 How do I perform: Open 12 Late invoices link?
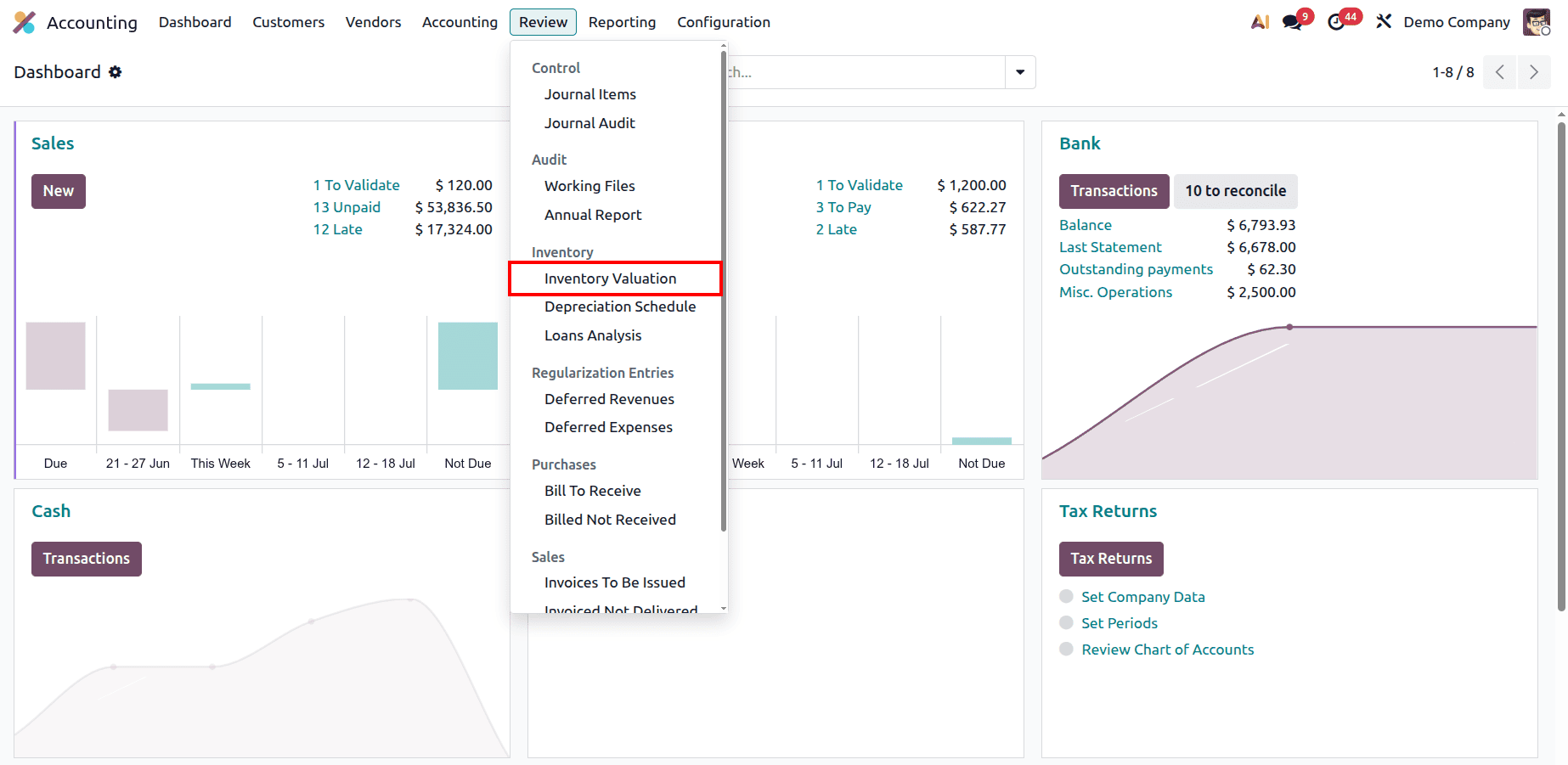tap(337, 229)
